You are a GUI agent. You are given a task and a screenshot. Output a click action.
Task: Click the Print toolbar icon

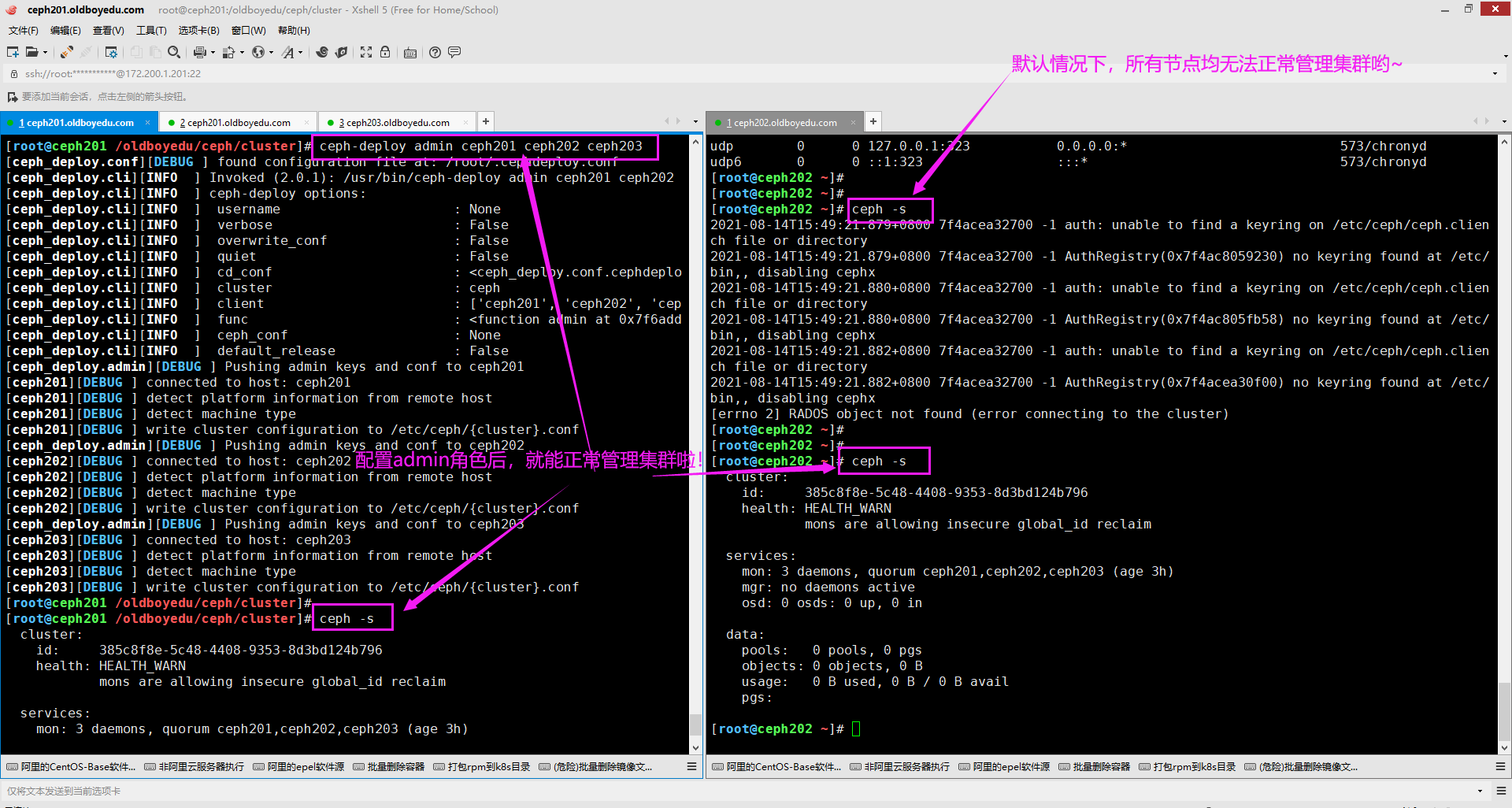pyautogui.click(x=199, y=52)
